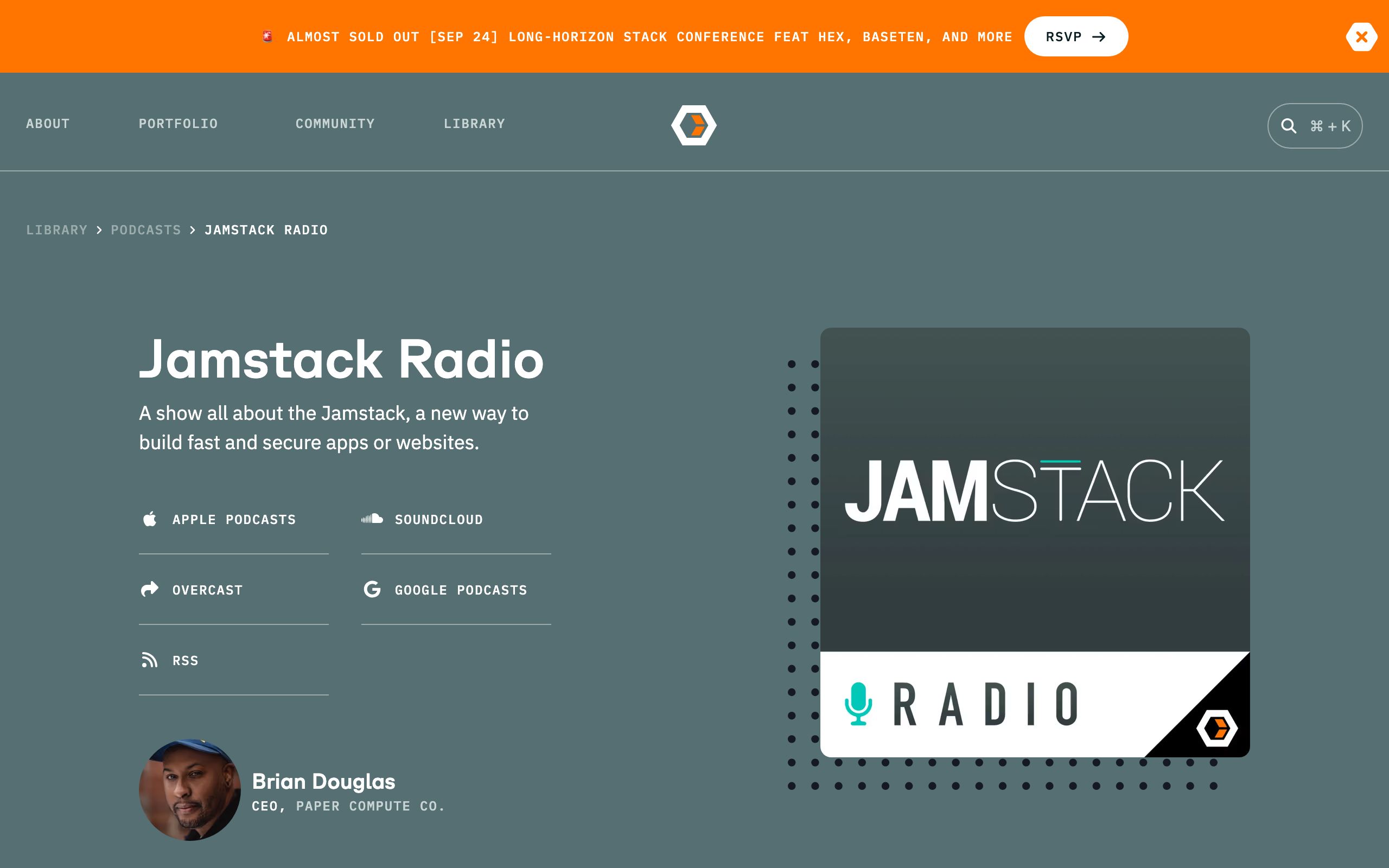Image resolution: width=1389 pixels, height=868 pixels.
Task: Dismiss the orange announcement banner
Action: tap(1361, 37)
